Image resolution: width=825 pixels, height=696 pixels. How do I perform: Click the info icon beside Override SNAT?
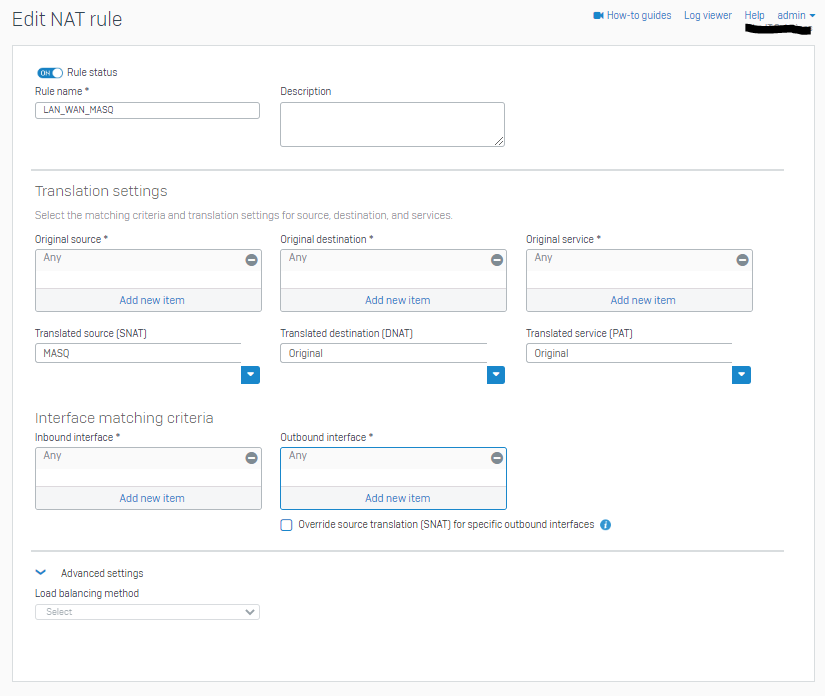(606, 524)
